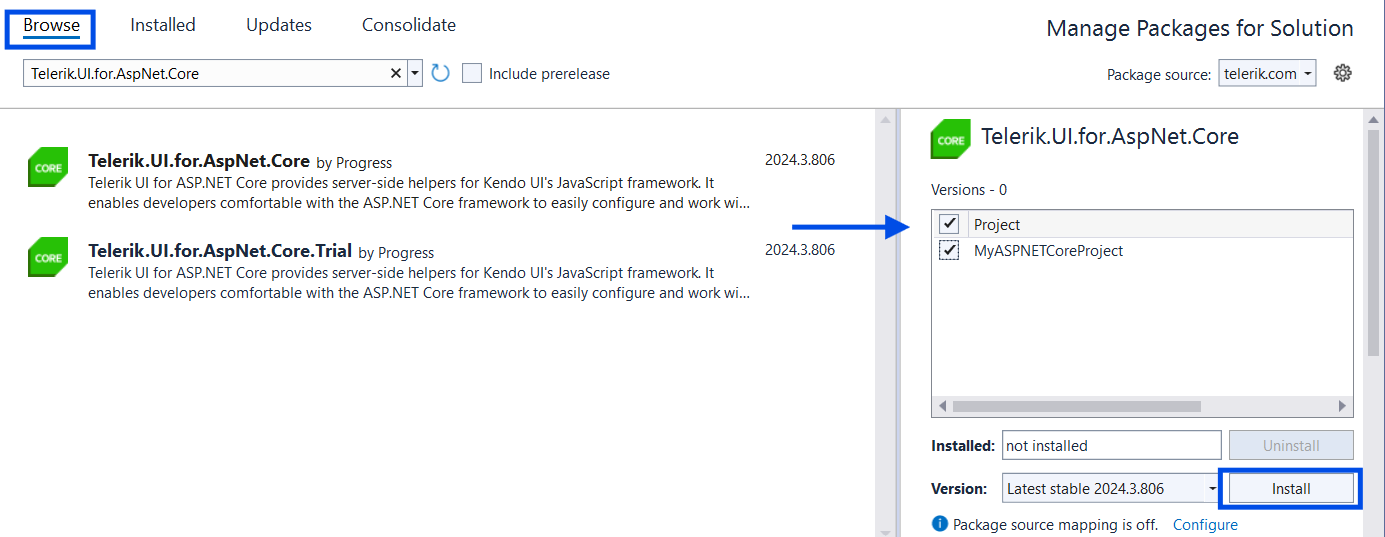Click the Telerik.UI.for.AspNet.Core package icon in list

point(48,168)
